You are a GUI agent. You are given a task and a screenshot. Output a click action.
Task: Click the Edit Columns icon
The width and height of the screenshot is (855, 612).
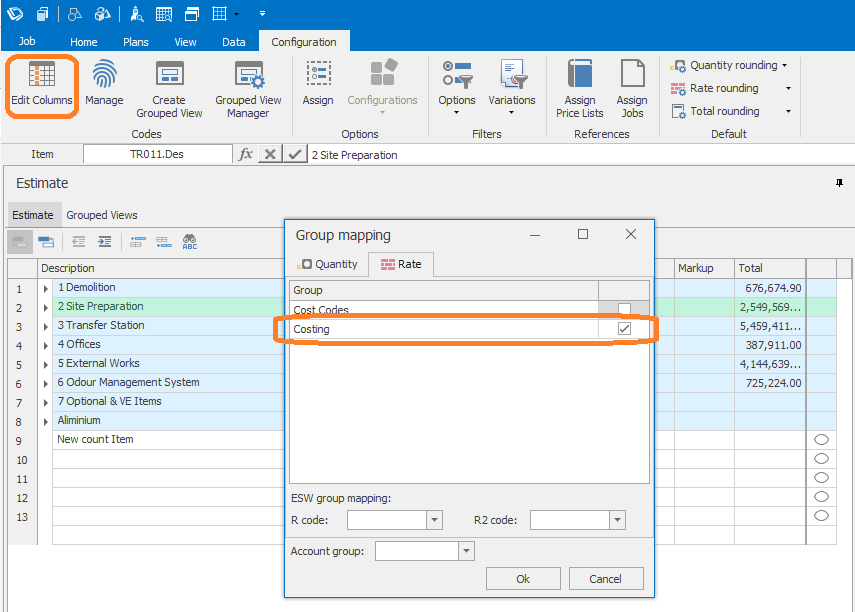[41, 85]
